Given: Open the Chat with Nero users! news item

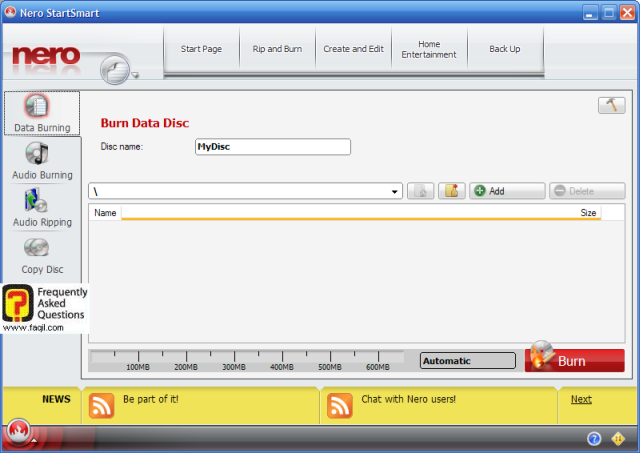Looking at the screenshot, I should tap(409, 399).
